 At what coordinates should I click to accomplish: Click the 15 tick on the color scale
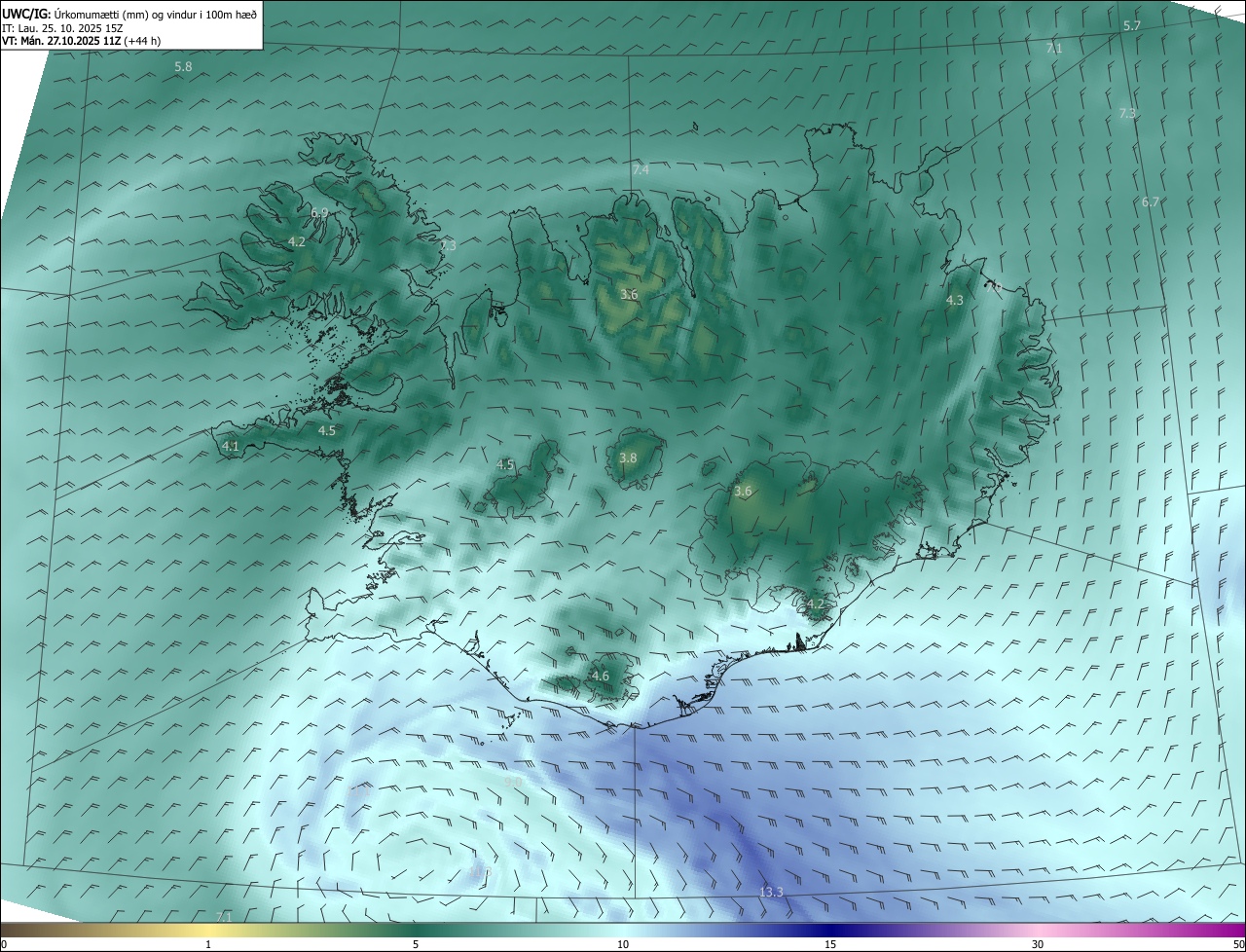(830, 944)
